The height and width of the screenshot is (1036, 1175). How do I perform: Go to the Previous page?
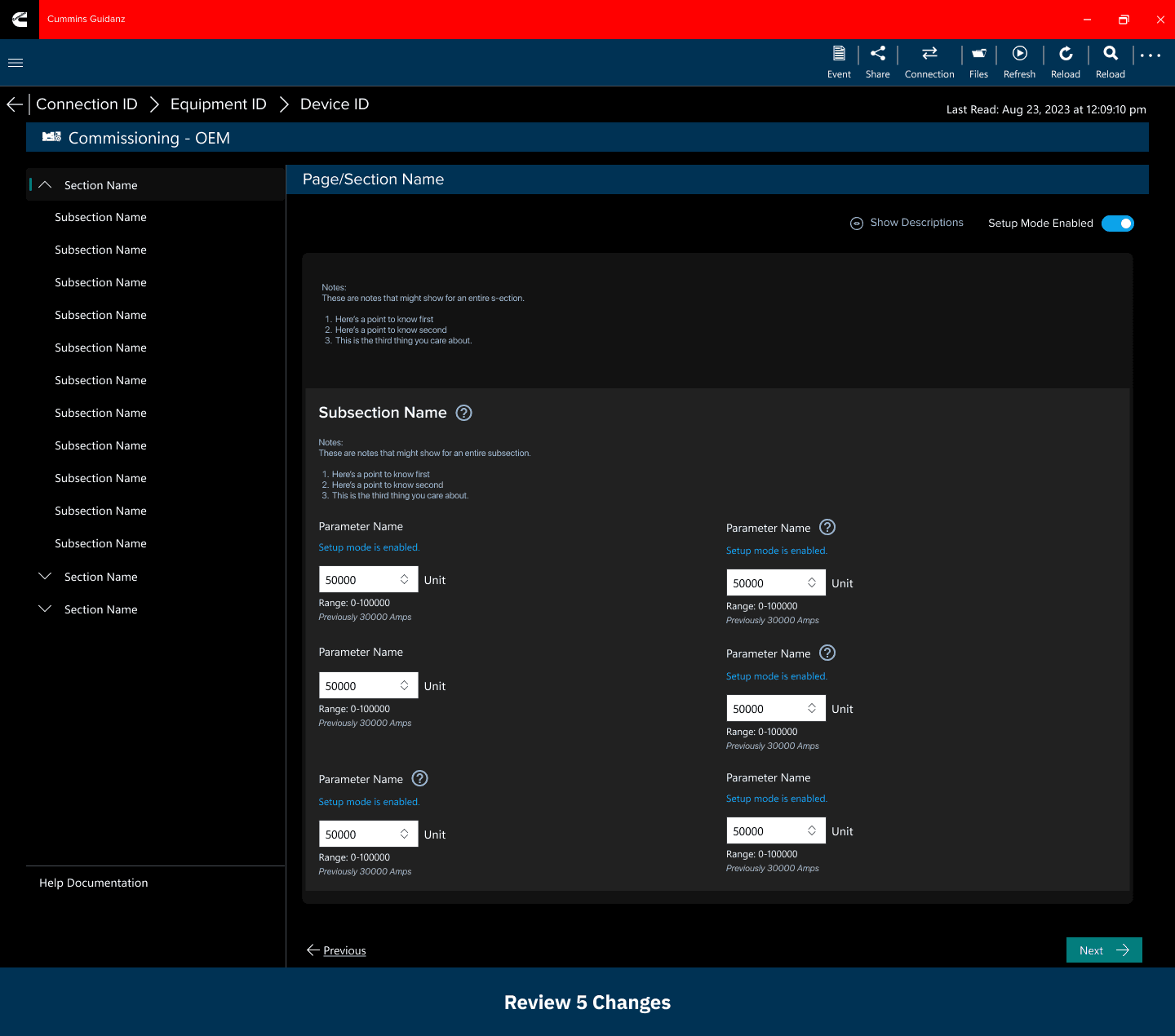(336, 950)
